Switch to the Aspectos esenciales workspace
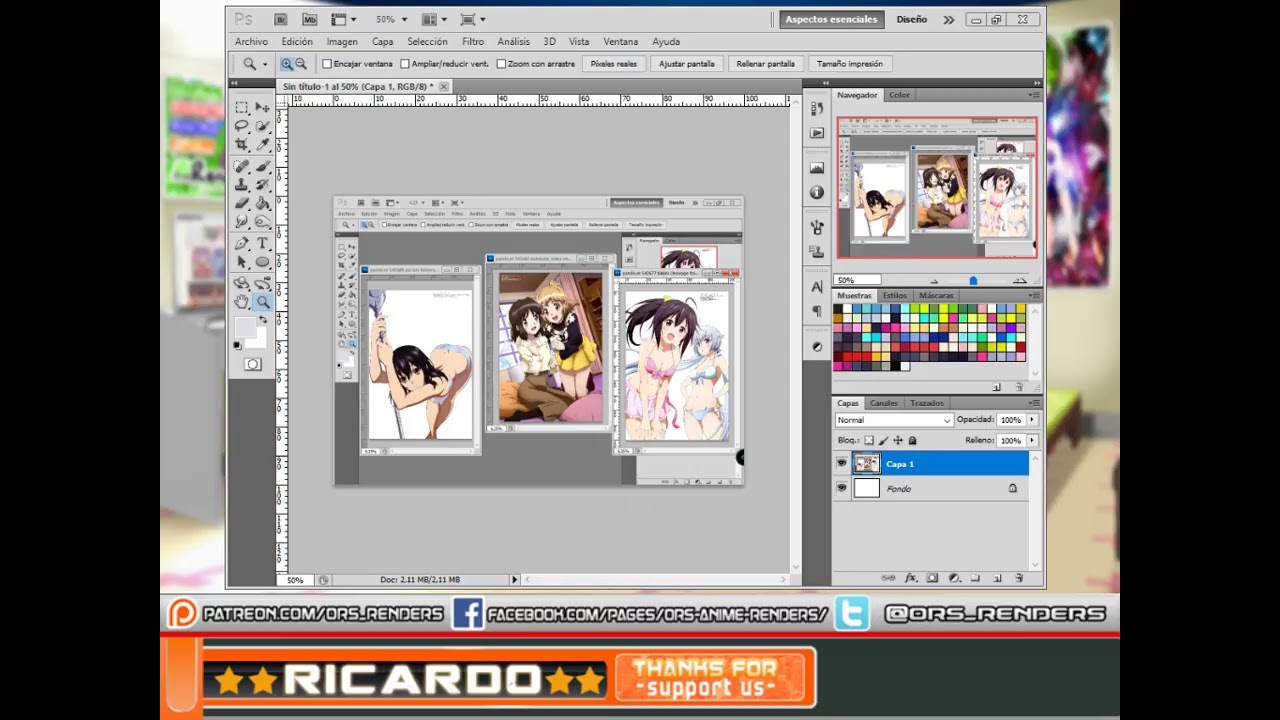The width and height of the screenshot is (1280, 720). point(831,19)
